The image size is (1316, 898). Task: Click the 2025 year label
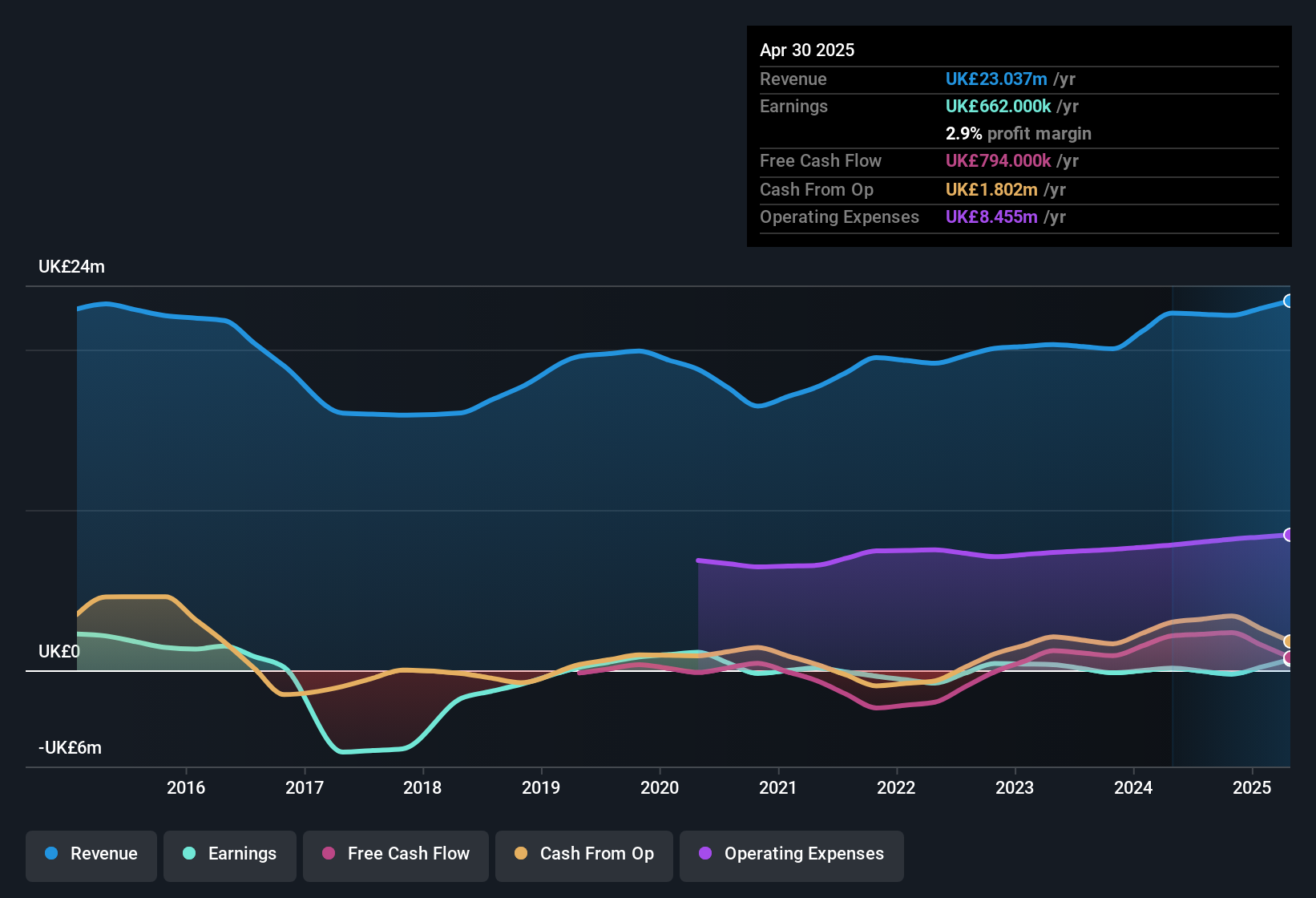coord(1251,787)
